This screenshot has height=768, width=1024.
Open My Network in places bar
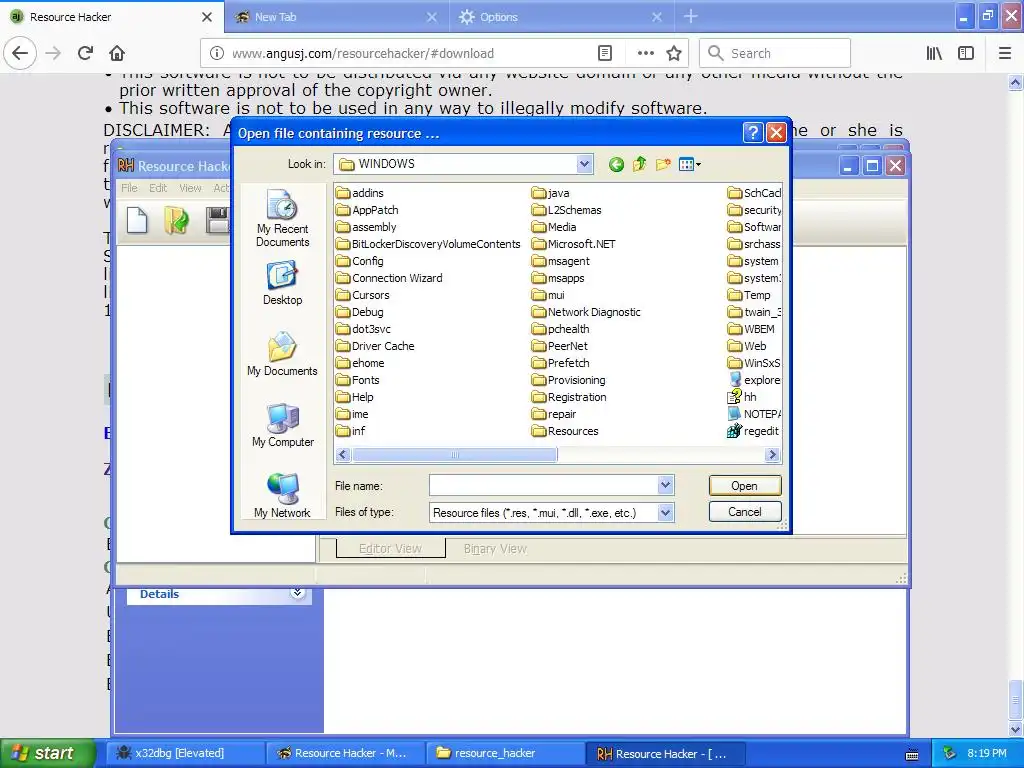tap(282, 496)
